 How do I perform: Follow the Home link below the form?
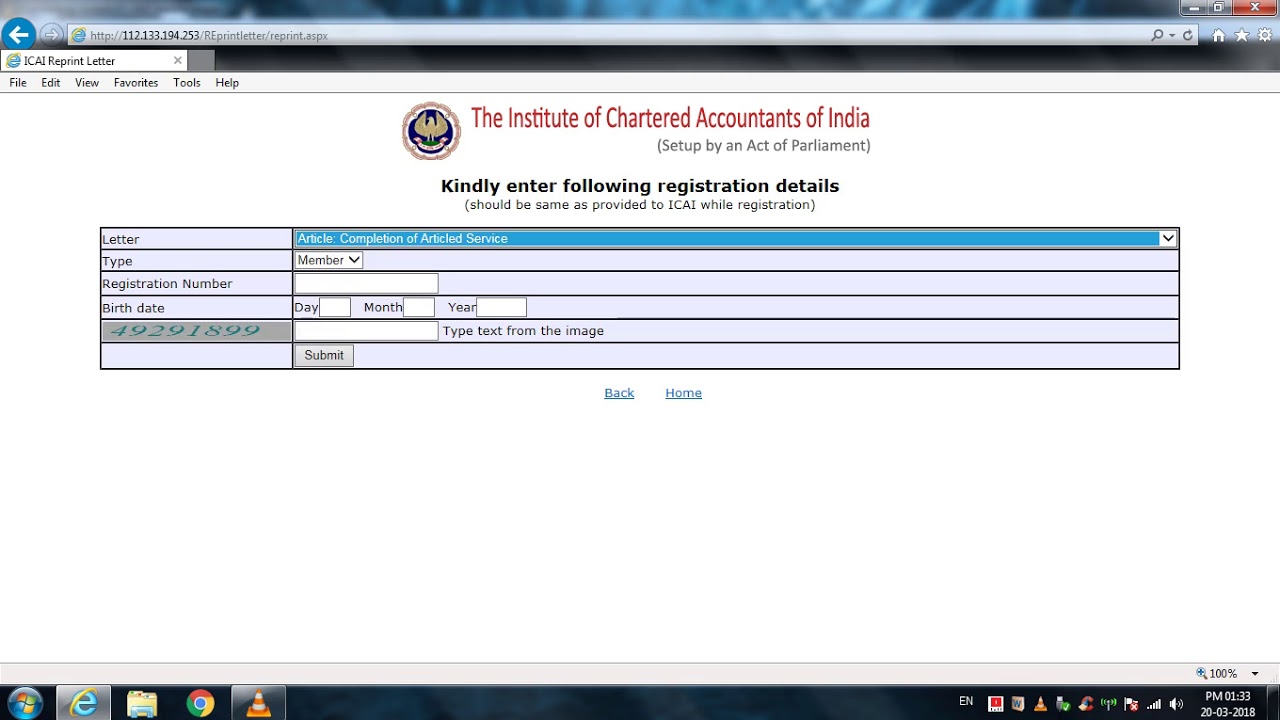tap(683, 393)
